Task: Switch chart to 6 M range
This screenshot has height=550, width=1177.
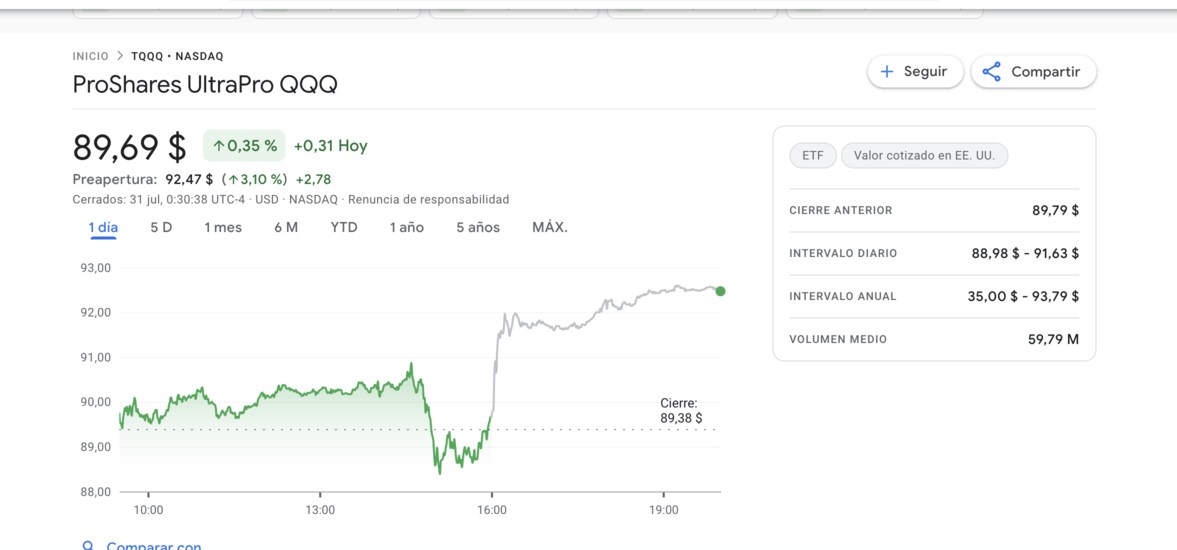Action: point(286,227)
